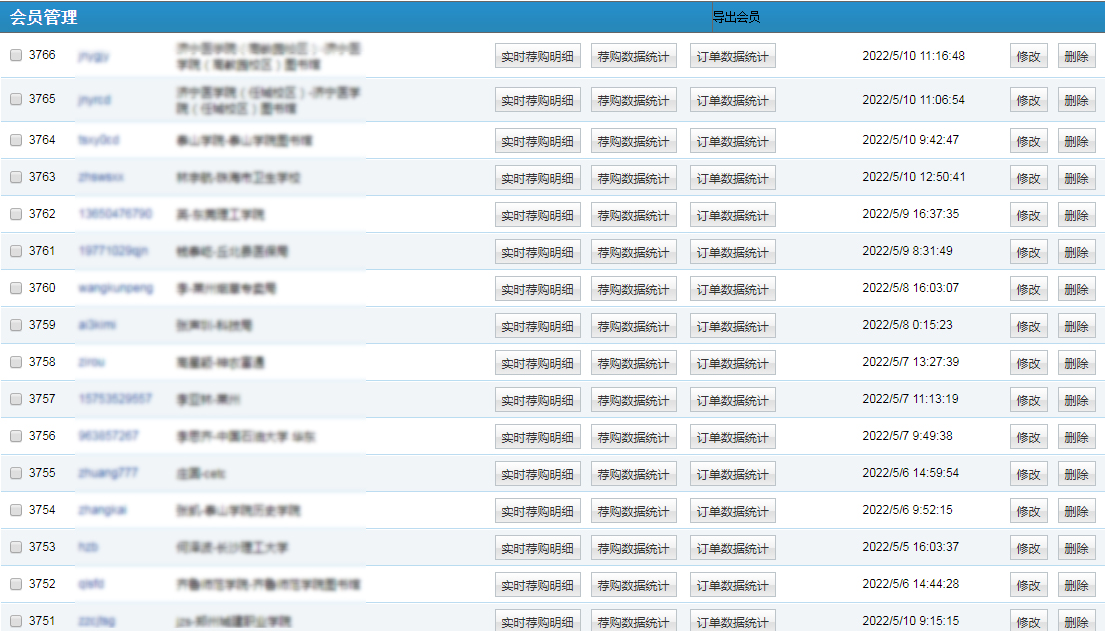Click the username link for member 3755
This screenshot has height=631, width=1105.
[x=108, y=473]
